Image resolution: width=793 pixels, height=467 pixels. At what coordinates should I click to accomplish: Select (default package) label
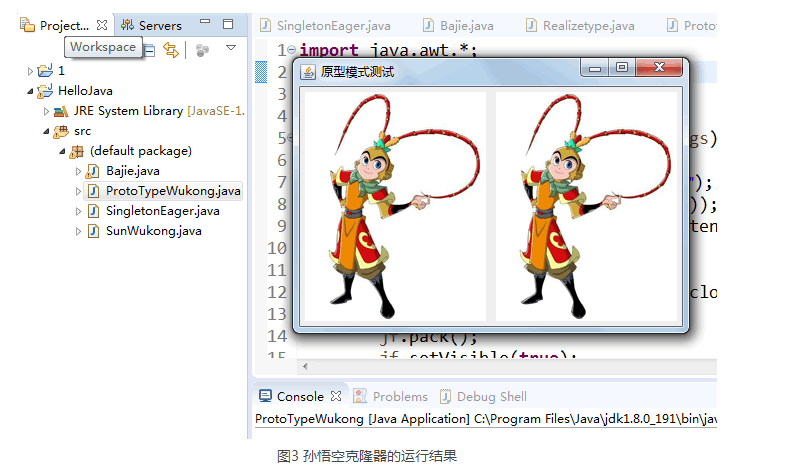click(141, 151)
